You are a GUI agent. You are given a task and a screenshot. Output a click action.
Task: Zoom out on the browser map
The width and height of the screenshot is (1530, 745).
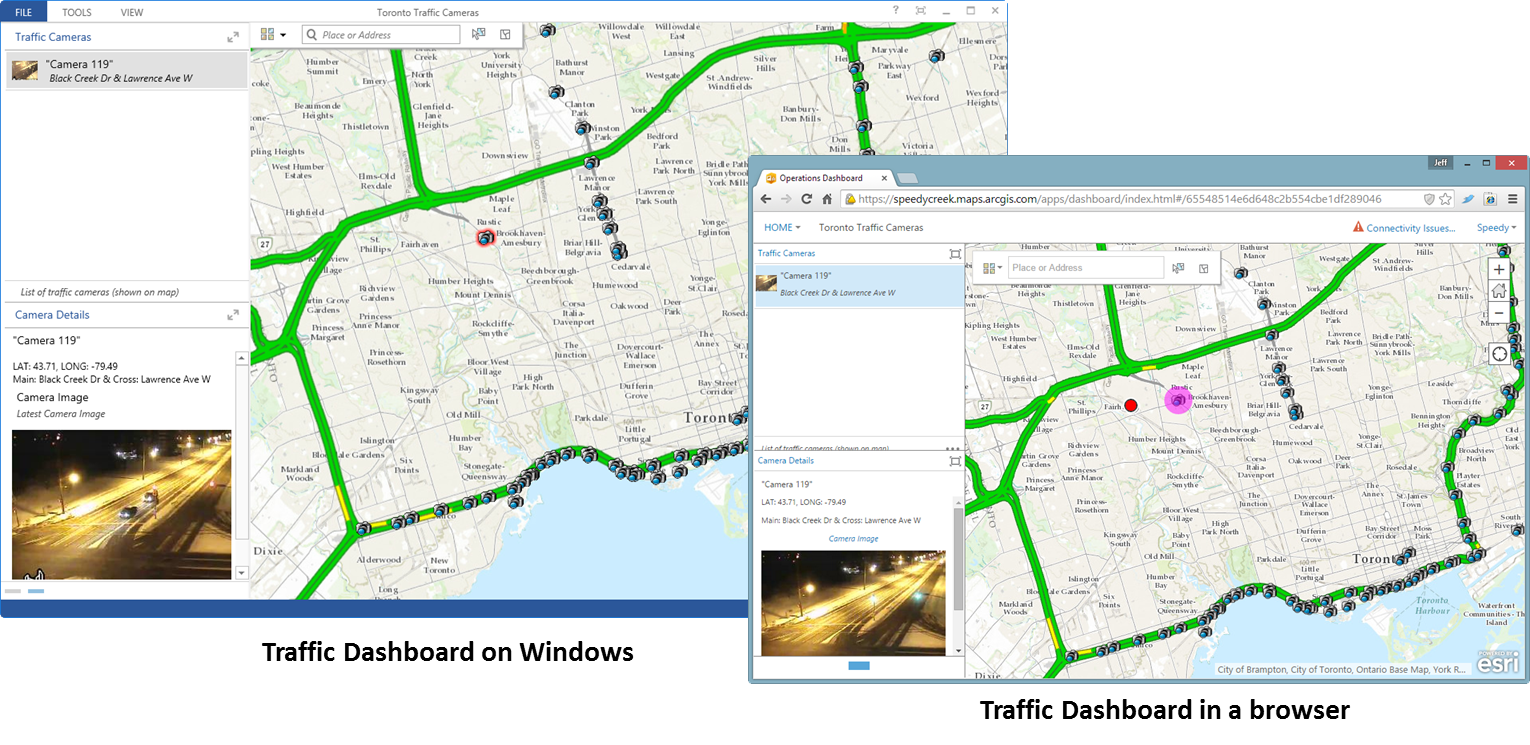coord(1499,314)
